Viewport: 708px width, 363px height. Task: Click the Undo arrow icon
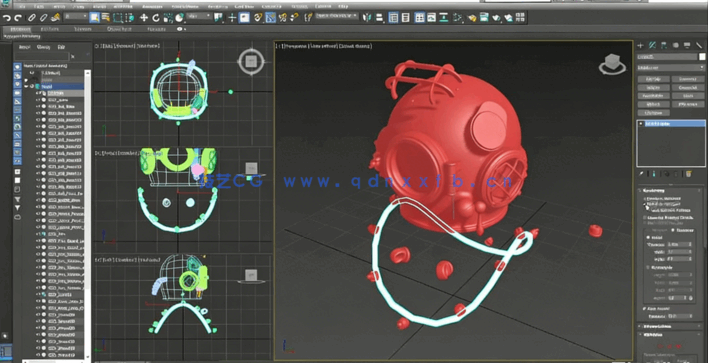coord(7,18)
